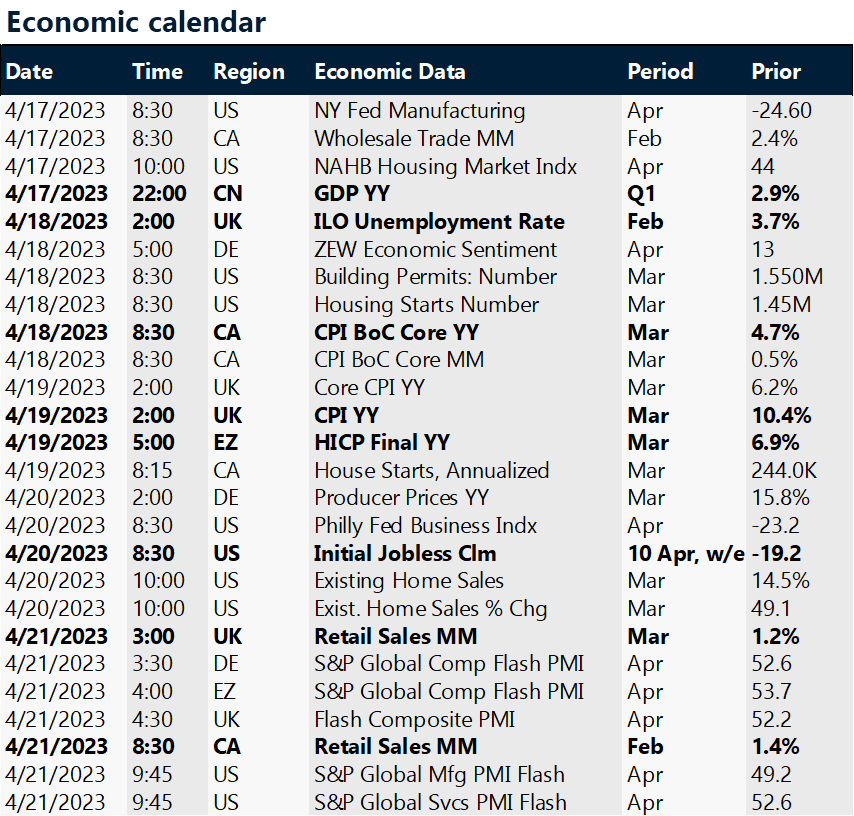
Task: Click the Period column header
Action: pos(660,72)
